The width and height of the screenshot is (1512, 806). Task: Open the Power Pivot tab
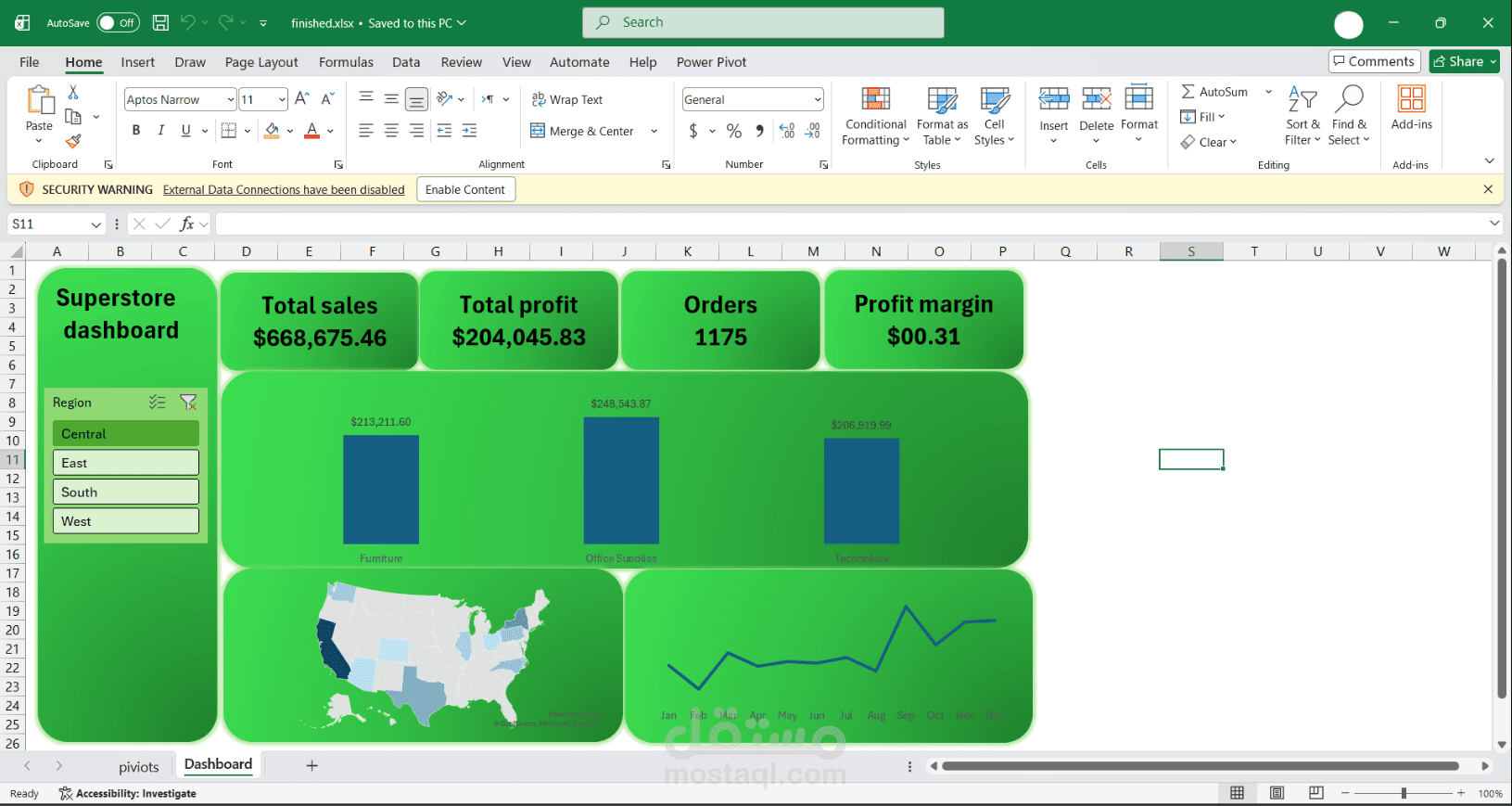[x=711, y=62]
